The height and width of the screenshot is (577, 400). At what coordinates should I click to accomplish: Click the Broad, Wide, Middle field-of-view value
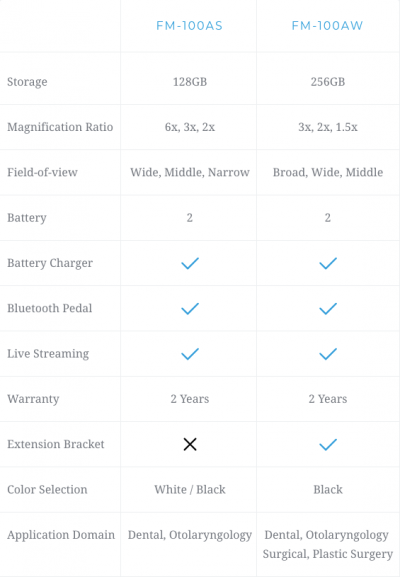click(x=328, y=172)
